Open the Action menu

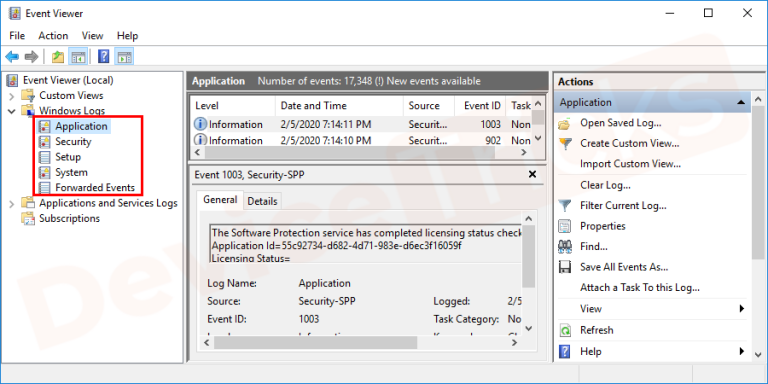[53, 36]
